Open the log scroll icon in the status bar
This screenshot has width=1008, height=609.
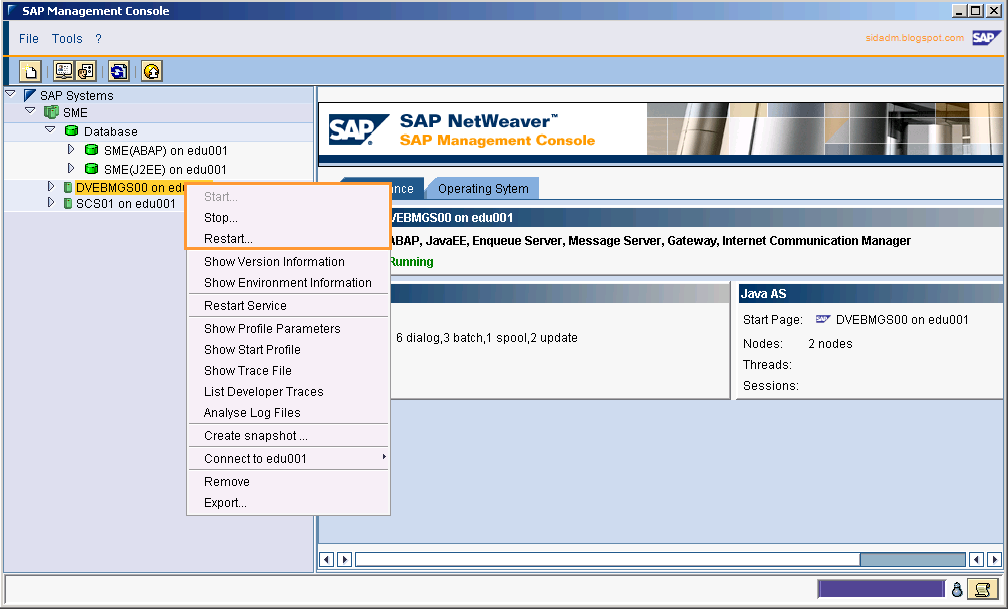(x=982, y=589)
